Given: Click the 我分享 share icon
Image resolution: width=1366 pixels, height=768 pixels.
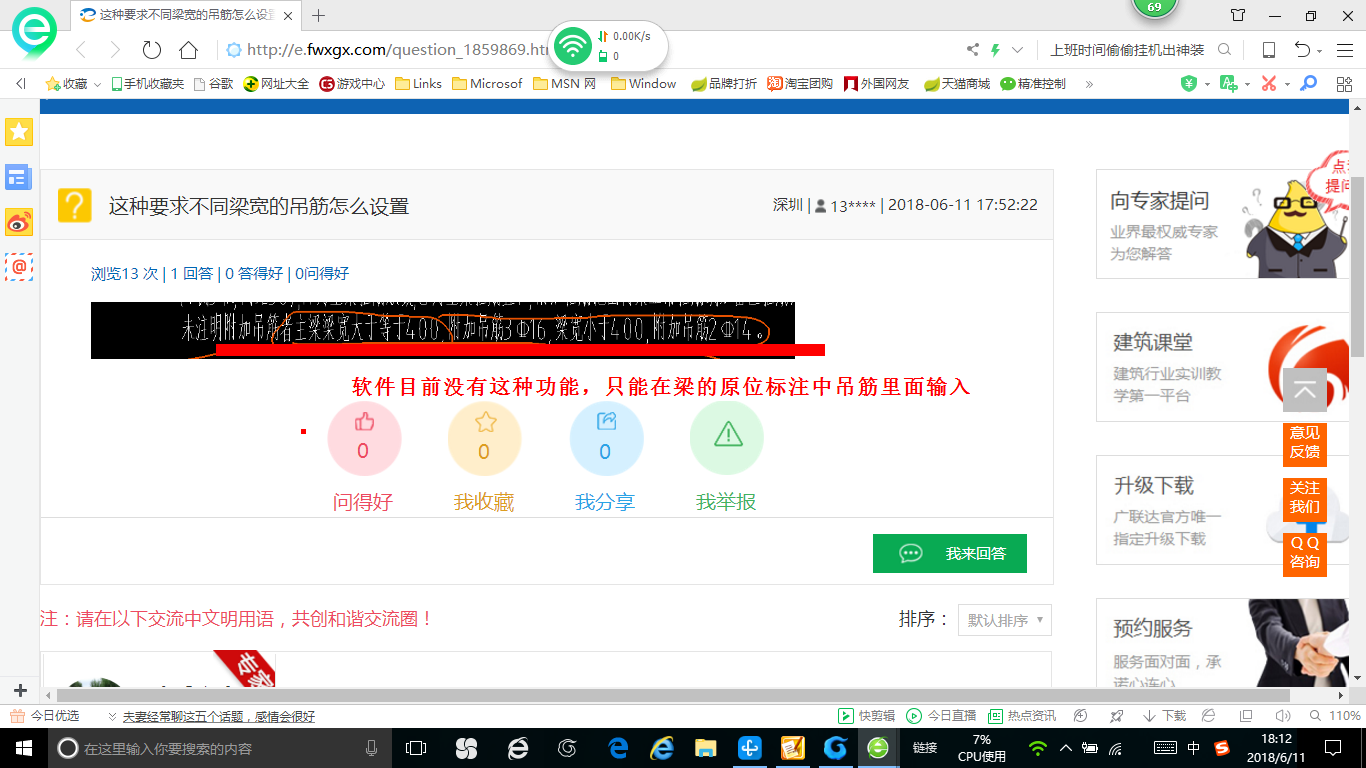Looking at the screenshot, I should (606, 421).
